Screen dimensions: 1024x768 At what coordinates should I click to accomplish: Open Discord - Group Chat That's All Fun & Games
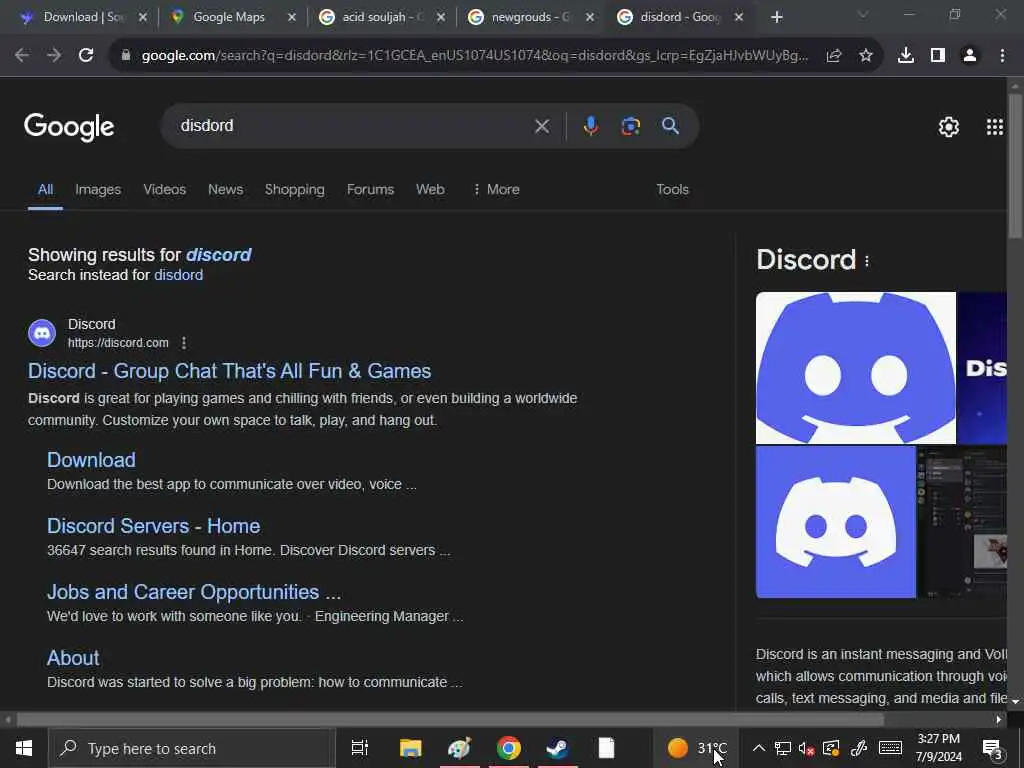point(229,371)
